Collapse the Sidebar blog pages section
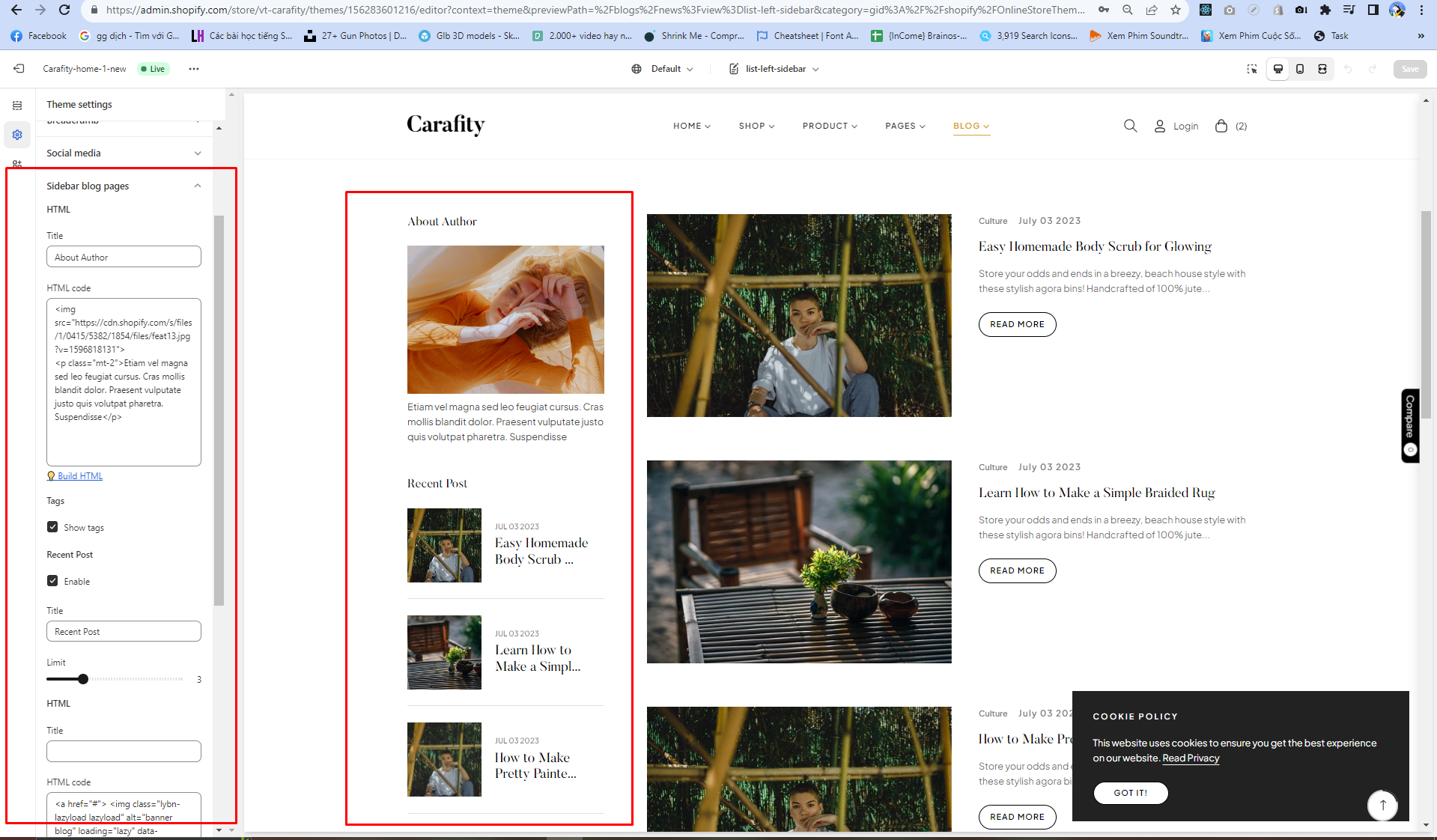The height and width of the screenshot is (840, 1437). (124, 186)
